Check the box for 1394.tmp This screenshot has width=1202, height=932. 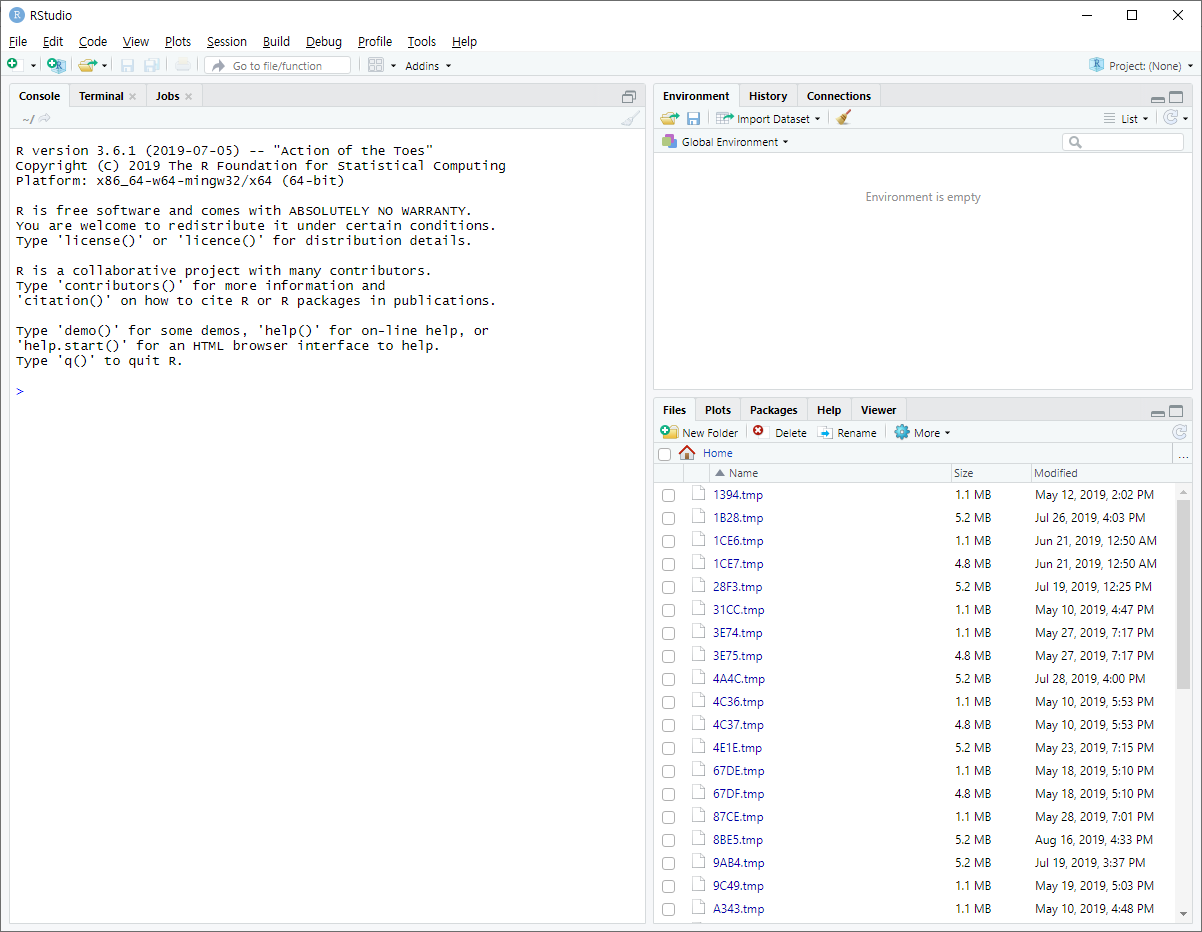[668, 495]
